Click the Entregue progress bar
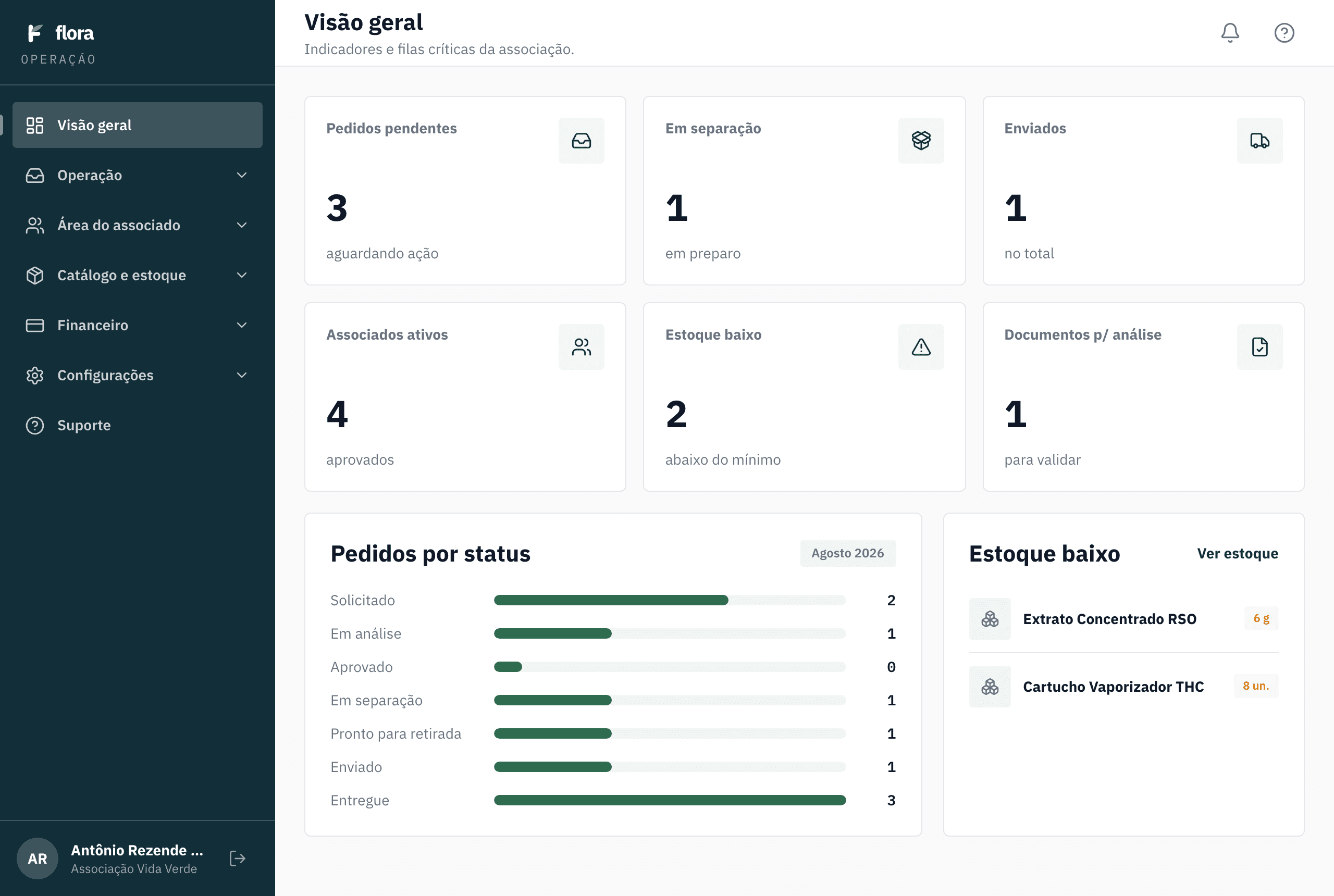The width and height of the screenshot is (1334, 896). 670,800
